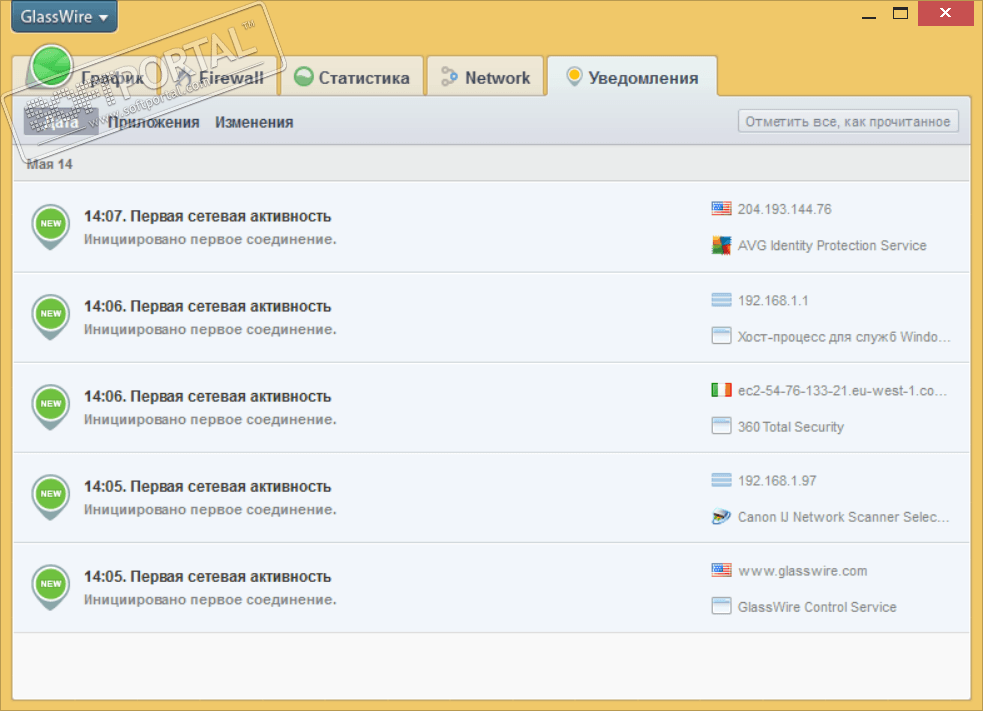Close the GlassWire window
This screenshot has width=983, height=711.
[x=945, y=13]
